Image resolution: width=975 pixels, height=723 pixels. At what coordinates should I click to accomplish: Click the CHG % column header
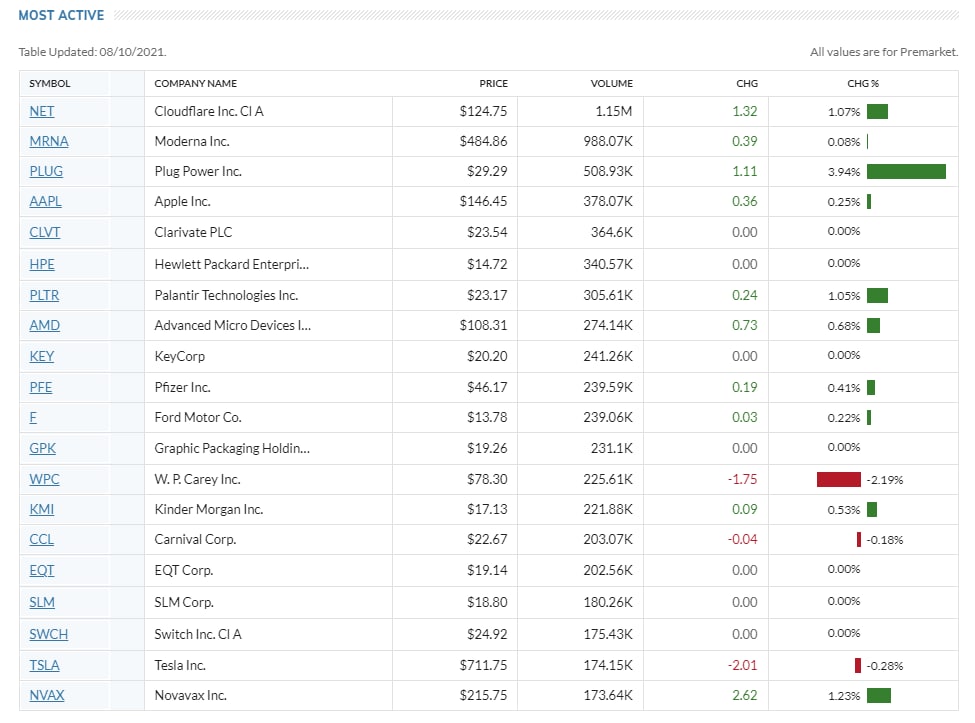863,83
